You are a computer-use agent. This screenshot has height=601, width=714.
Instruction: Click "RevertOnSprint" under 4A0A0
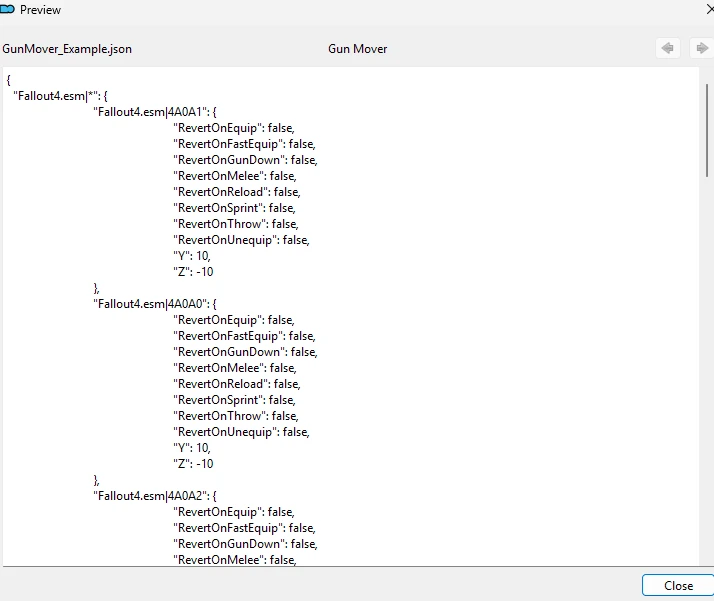tap(234, 400)
